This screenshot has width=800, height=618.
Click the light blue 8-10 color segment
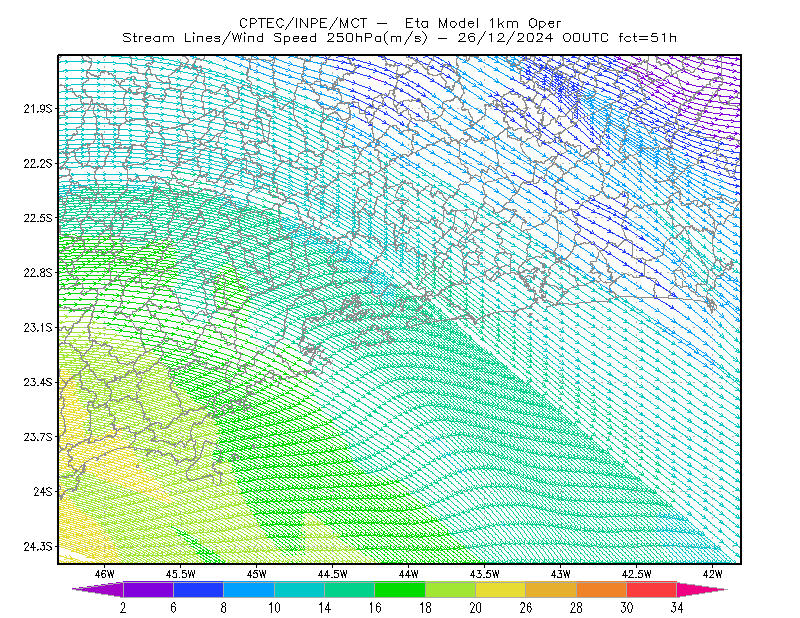tap(249, 589)
